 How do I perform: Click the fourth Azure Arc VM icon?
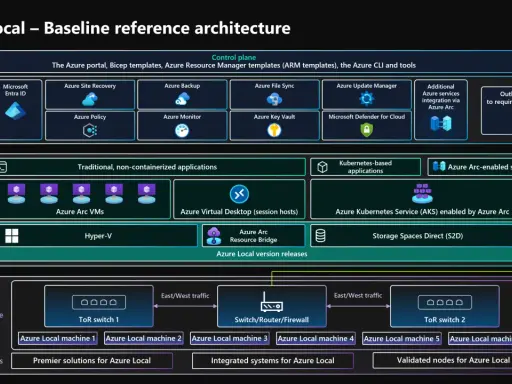click(114, 194)
